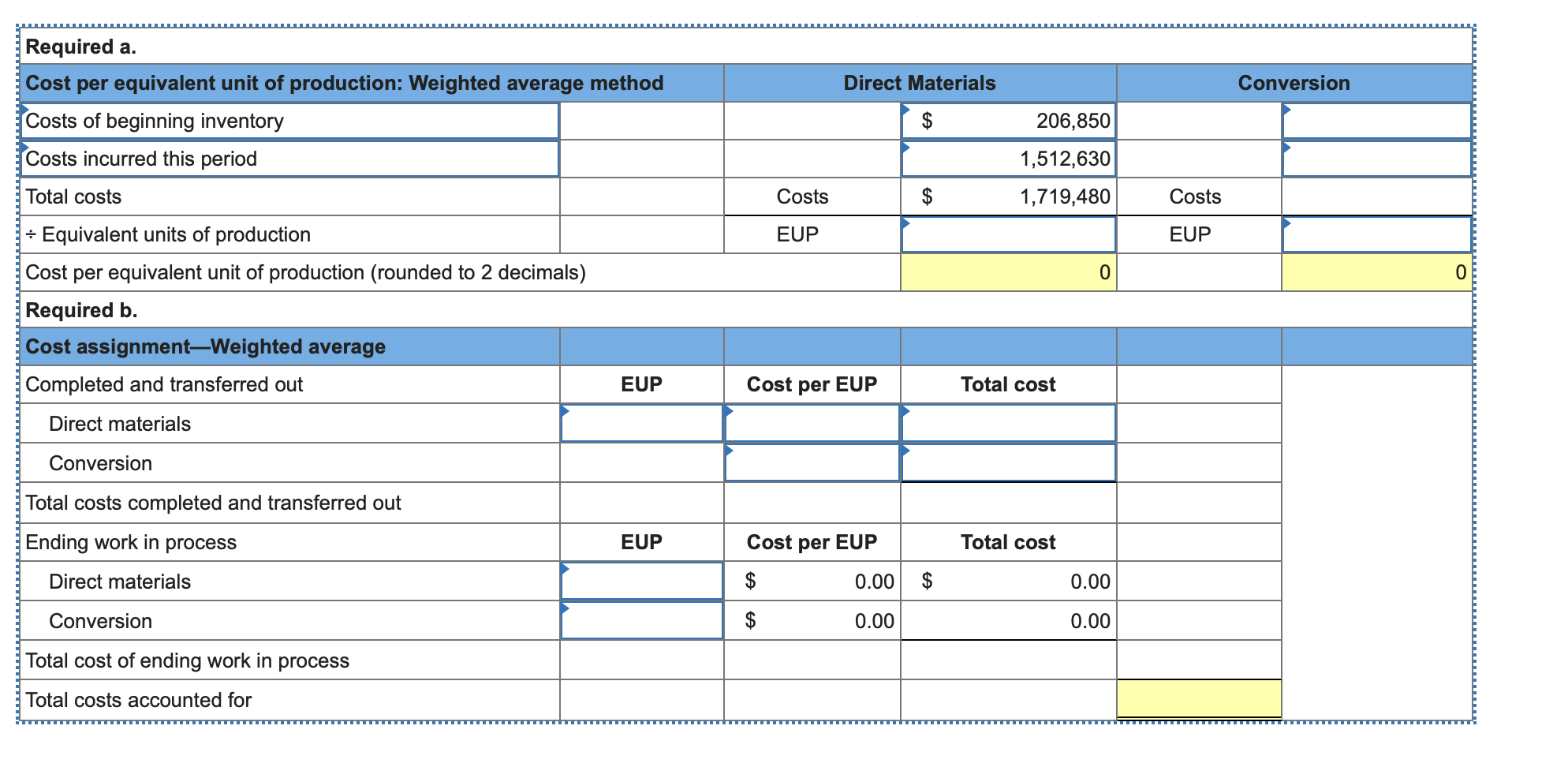This screenshot has width=1568, height=767.
Task: Click 'Required b.' heading
Action: point(81,310)
